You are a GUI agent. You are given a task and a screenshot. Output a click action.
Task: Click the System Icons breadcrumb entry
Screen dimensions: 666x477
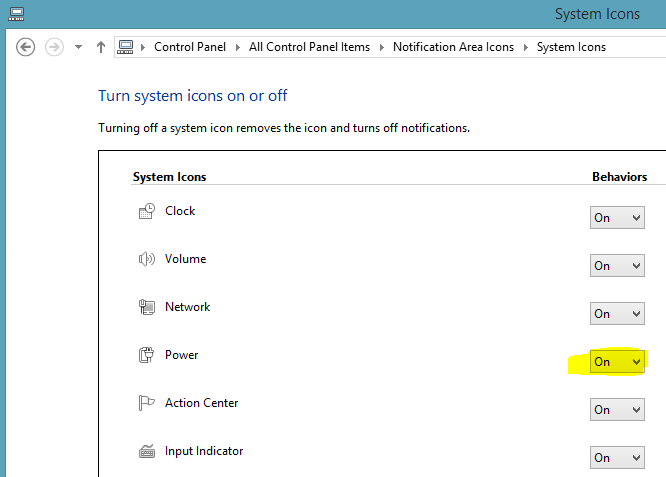571,47
